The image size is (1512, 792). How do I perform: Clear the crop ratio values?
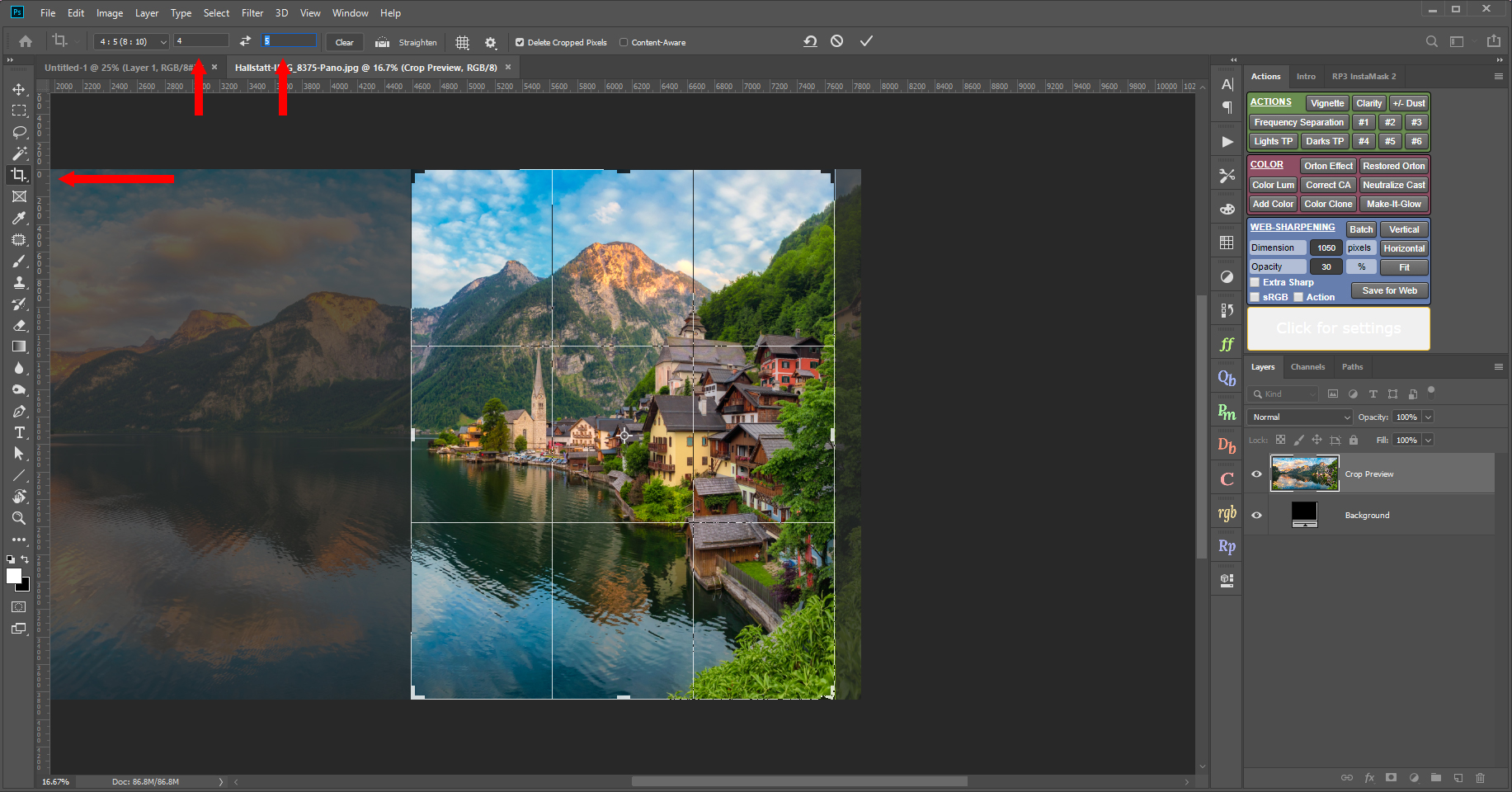point(344,42)
